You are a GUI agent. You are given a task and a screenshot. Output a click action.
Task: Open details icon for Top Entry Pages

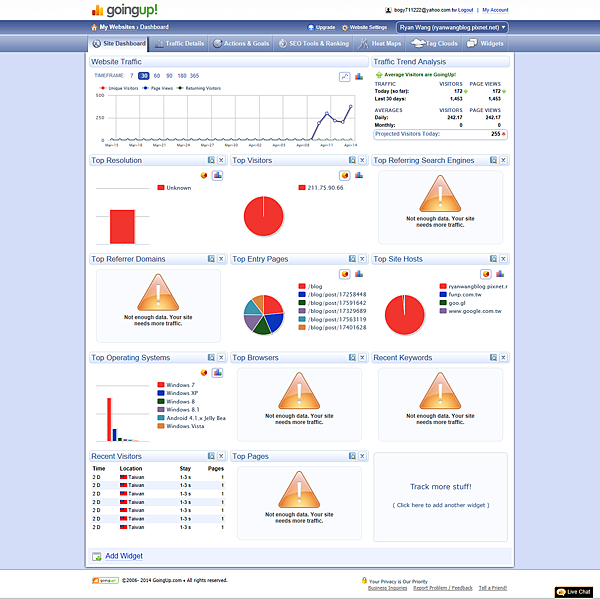click(x=352, y=259)
